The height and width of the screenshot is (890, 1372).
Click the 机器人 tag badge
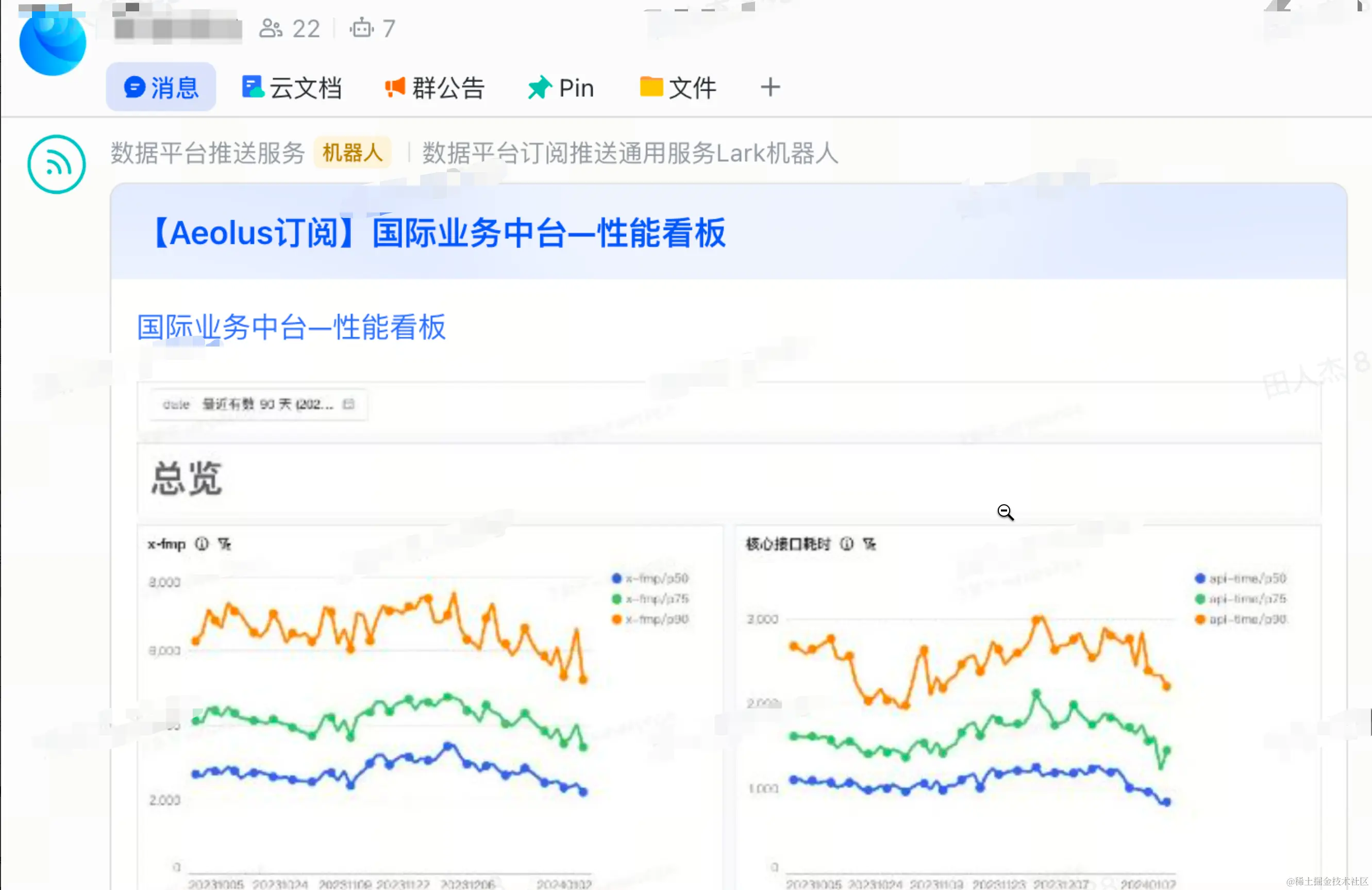click(x=352, y=153)
